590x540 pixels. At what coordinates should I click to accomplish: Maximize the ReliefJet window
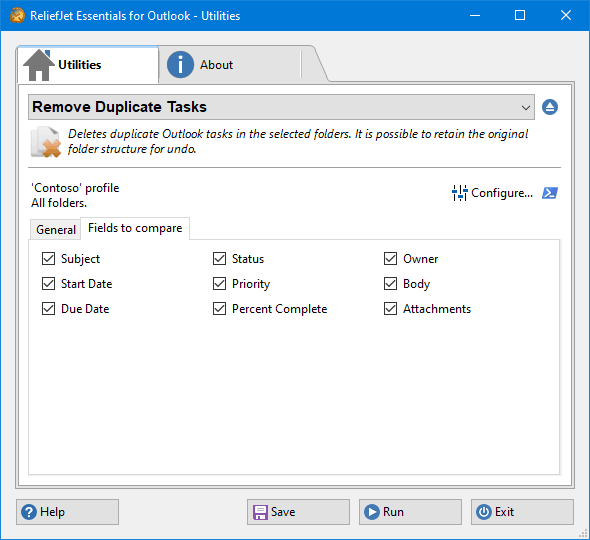520,15
